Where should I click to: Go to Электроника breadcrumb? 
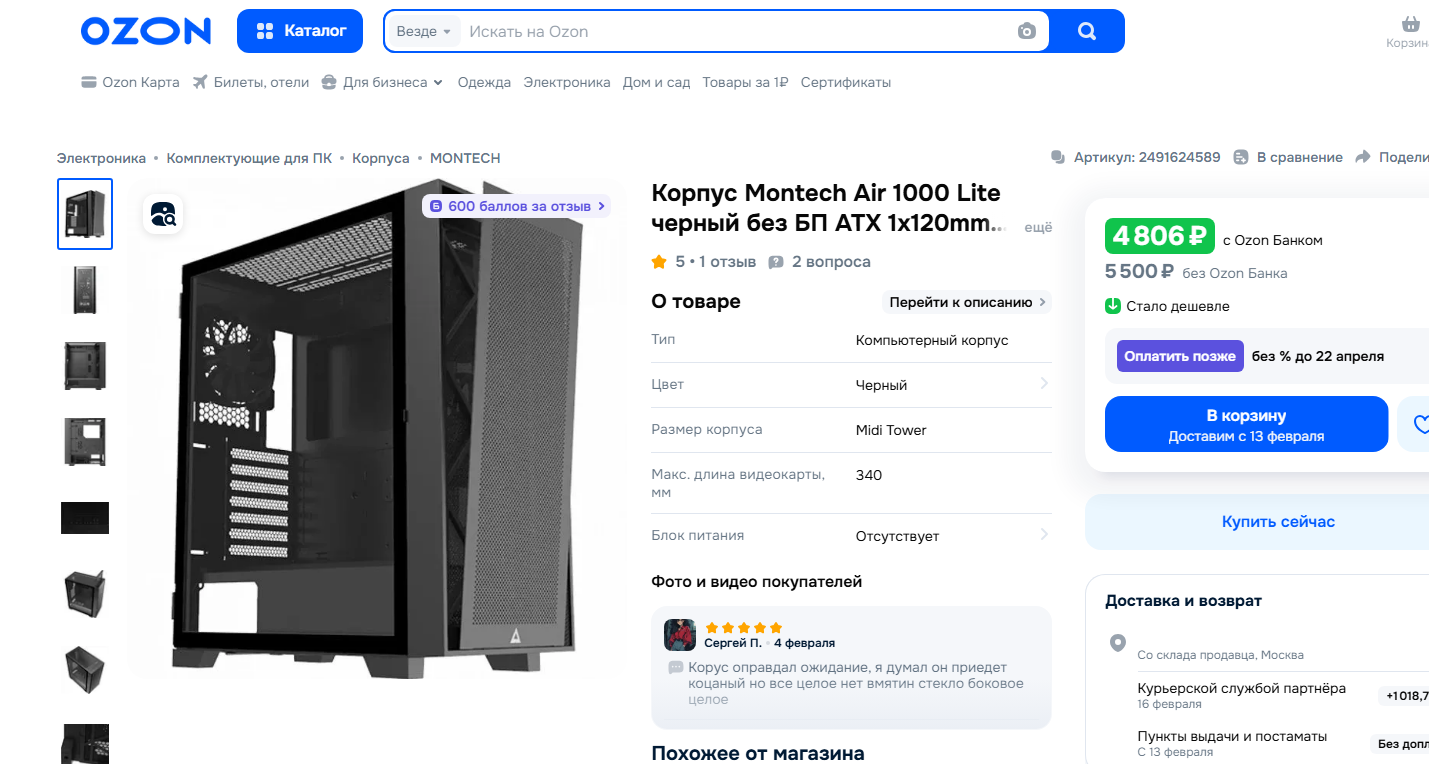[x=101, y=158]
